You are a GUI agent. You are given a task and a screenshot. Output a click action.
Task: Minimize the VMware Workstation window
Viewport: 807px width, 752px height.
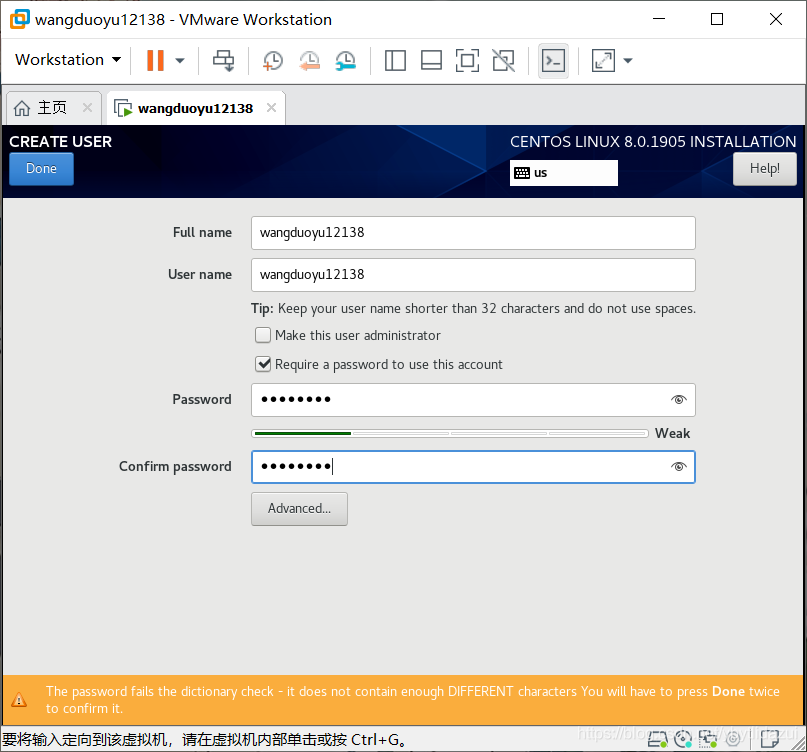pos(659,19)
